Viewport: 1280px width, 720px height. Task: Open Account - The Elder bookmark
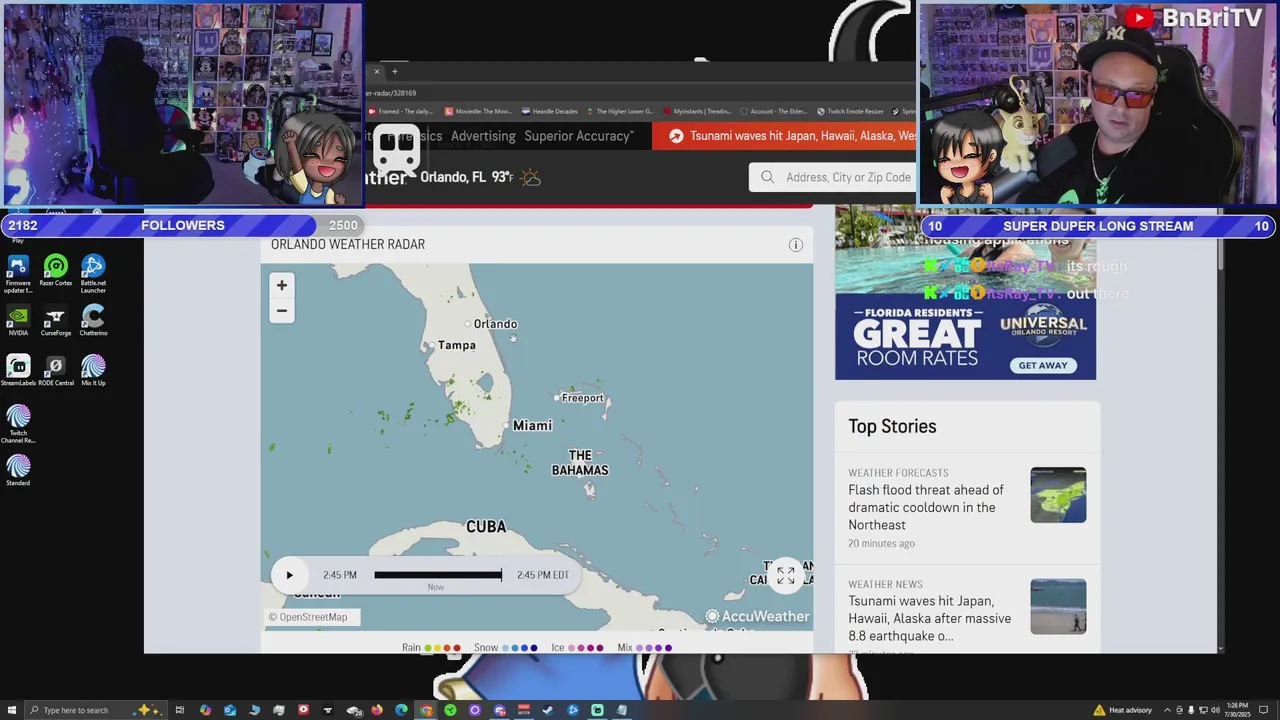point(774,111)
